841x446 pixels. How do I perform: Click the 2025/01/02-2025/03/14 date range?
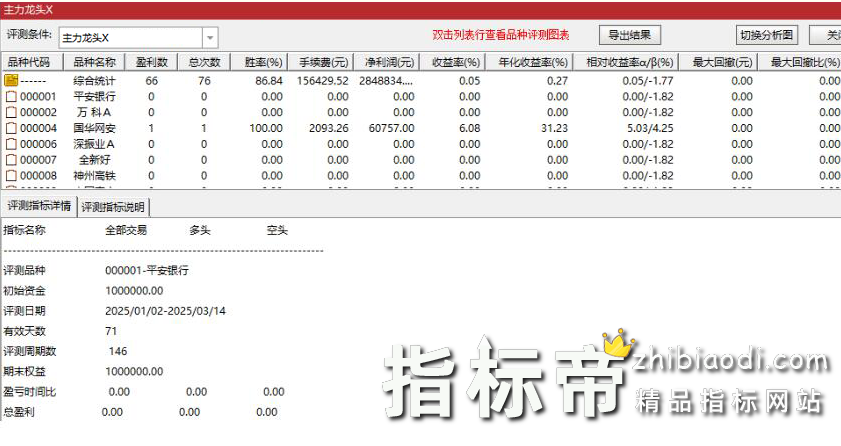(166, 311)
